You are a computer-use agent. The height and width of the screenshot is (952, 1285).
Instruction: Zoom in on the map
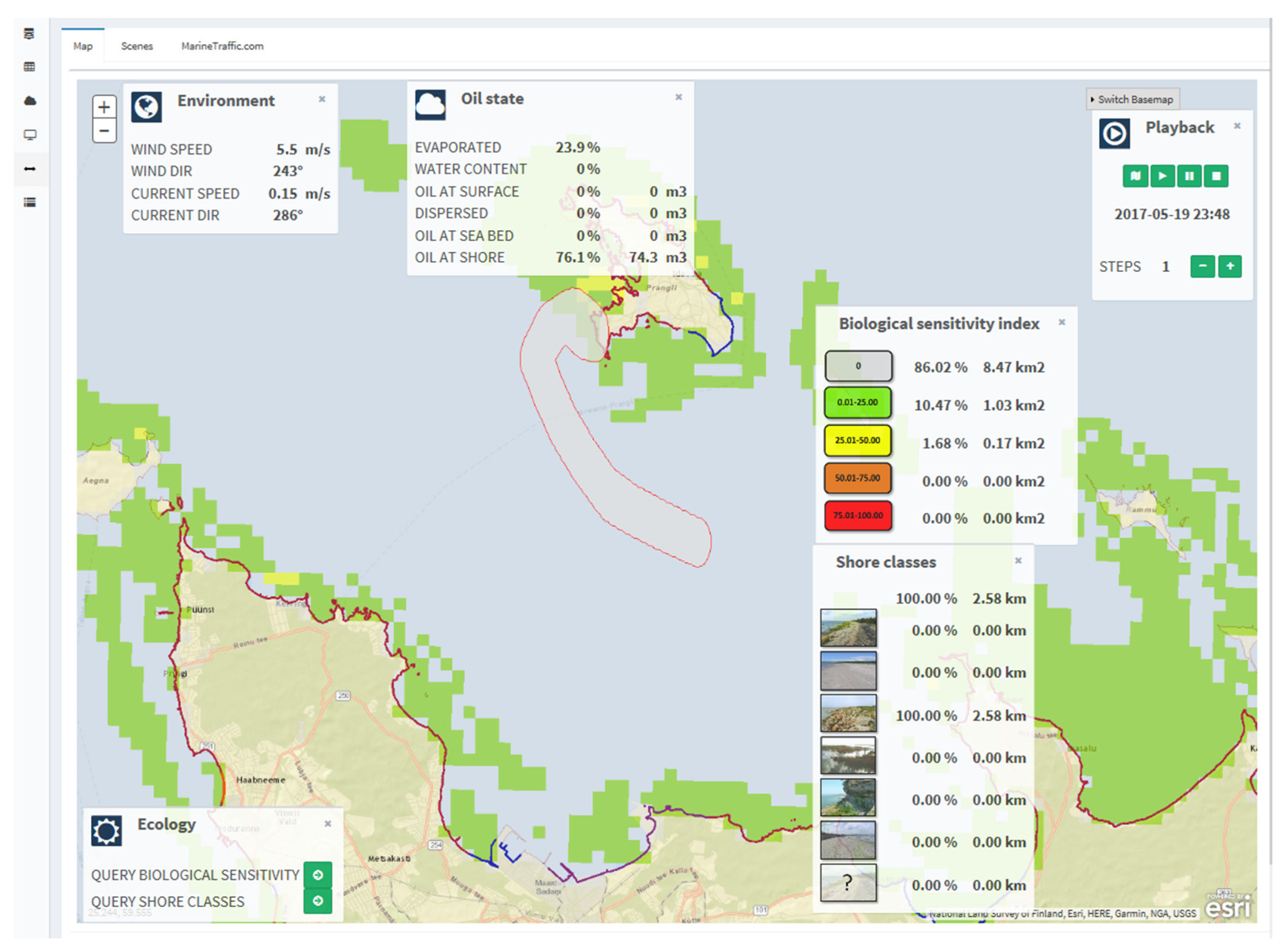click(104, 107)
